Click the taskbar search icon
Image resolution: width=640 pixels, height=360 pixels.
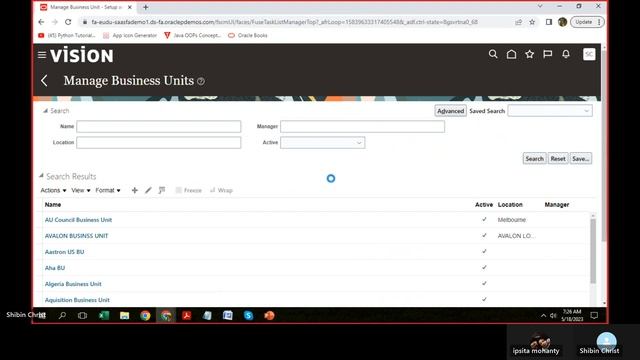click(62, 315)
